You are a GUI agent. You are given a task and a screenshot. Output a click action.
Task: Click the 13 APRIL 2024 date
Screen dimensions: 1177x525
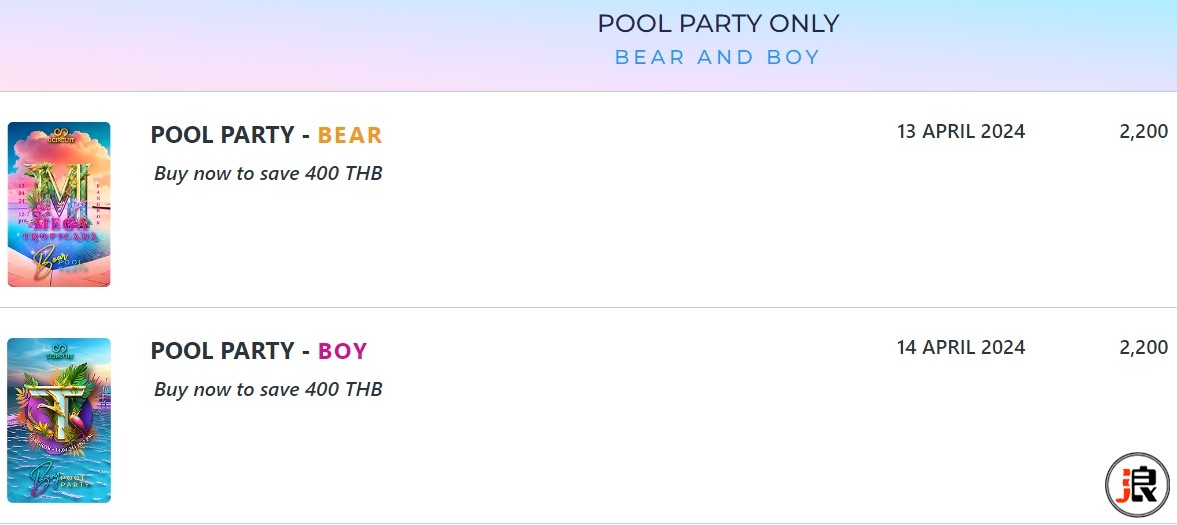click(961, 131)
